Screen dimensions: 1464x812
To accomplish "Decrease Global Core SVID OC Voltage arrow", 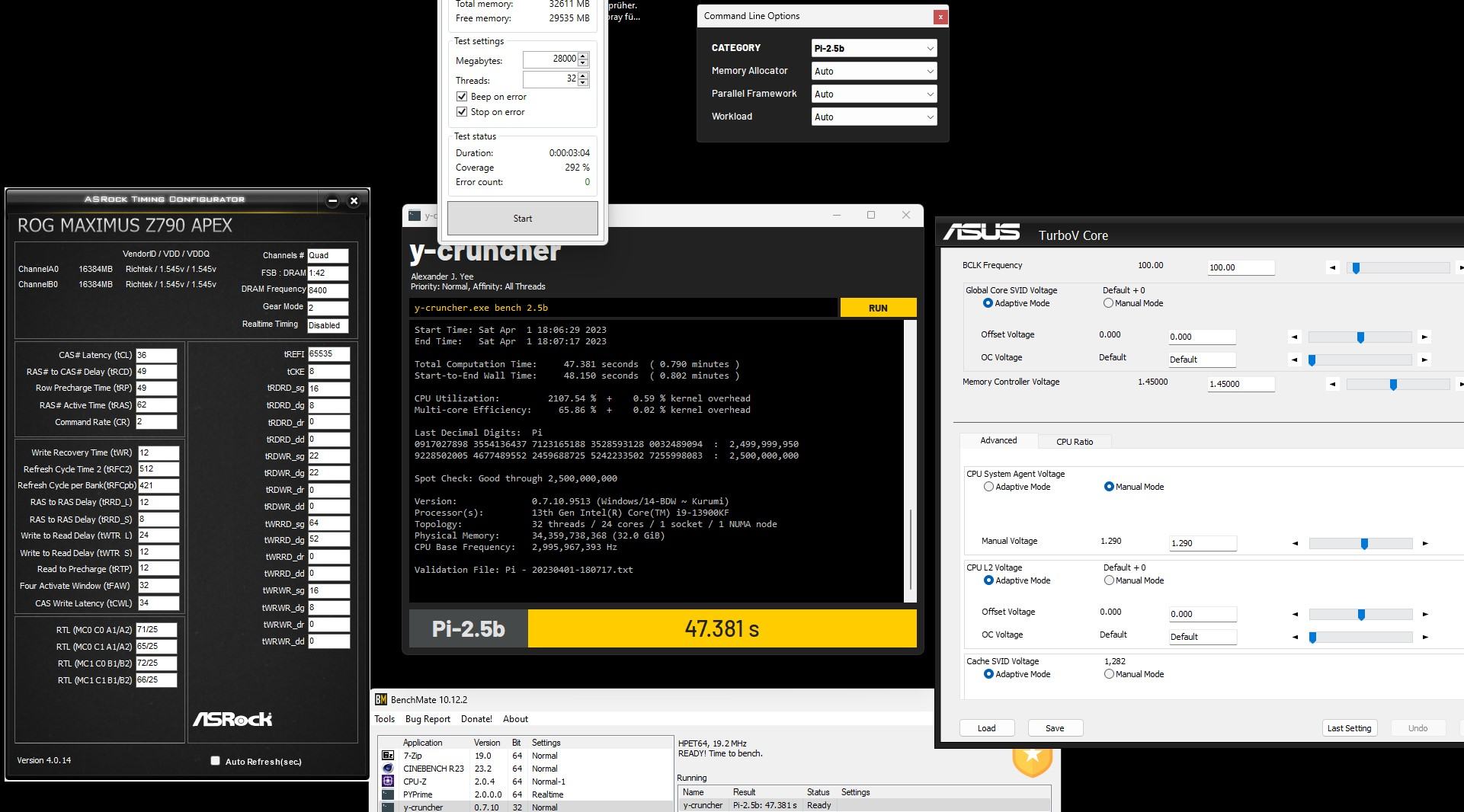I will pos(1294,360).
